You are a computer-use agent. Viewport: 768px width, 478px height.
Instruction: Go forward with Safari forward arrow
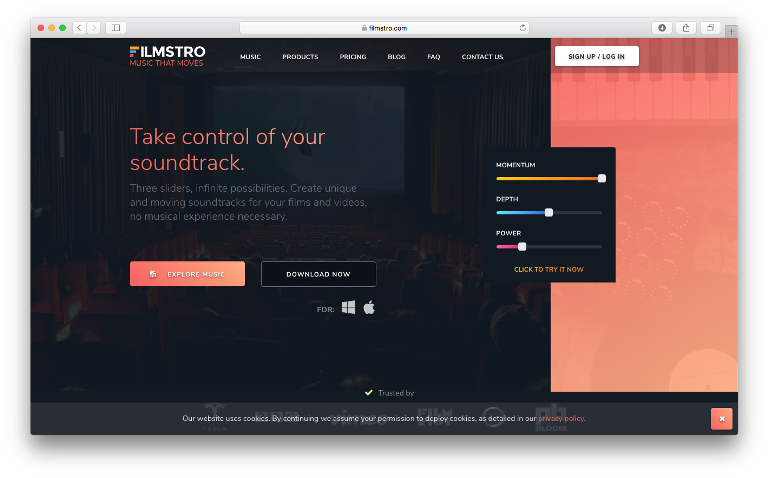(x=94, y=28)
